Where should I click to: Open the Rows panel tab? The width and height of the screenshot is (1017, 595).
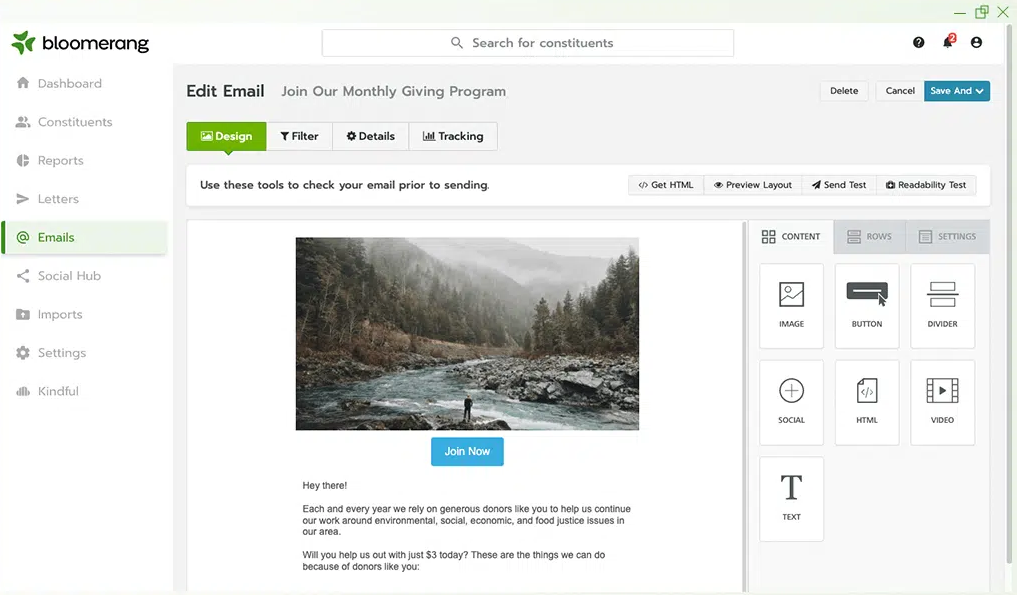pyautogui.click(x=870, y=236)
